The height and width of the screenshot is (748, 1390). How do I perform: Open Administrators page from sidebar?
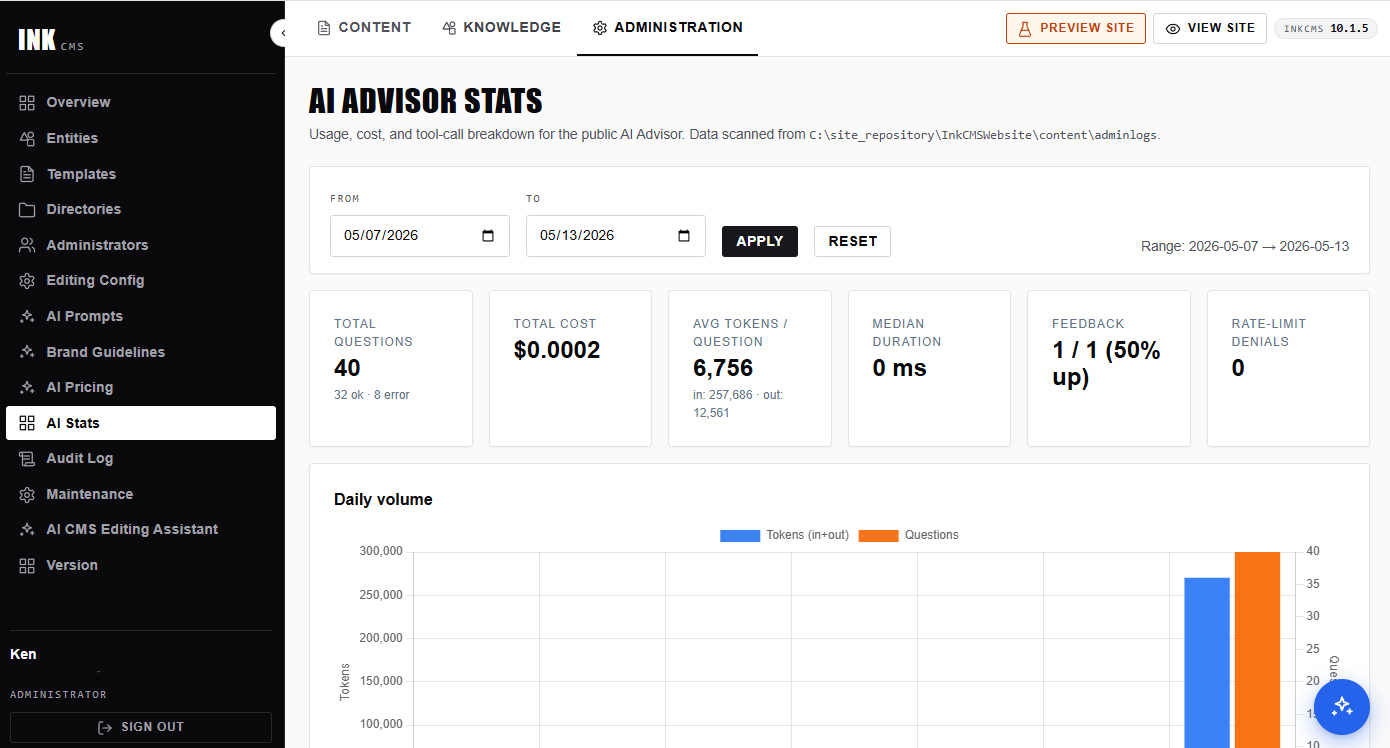point(141,245)
